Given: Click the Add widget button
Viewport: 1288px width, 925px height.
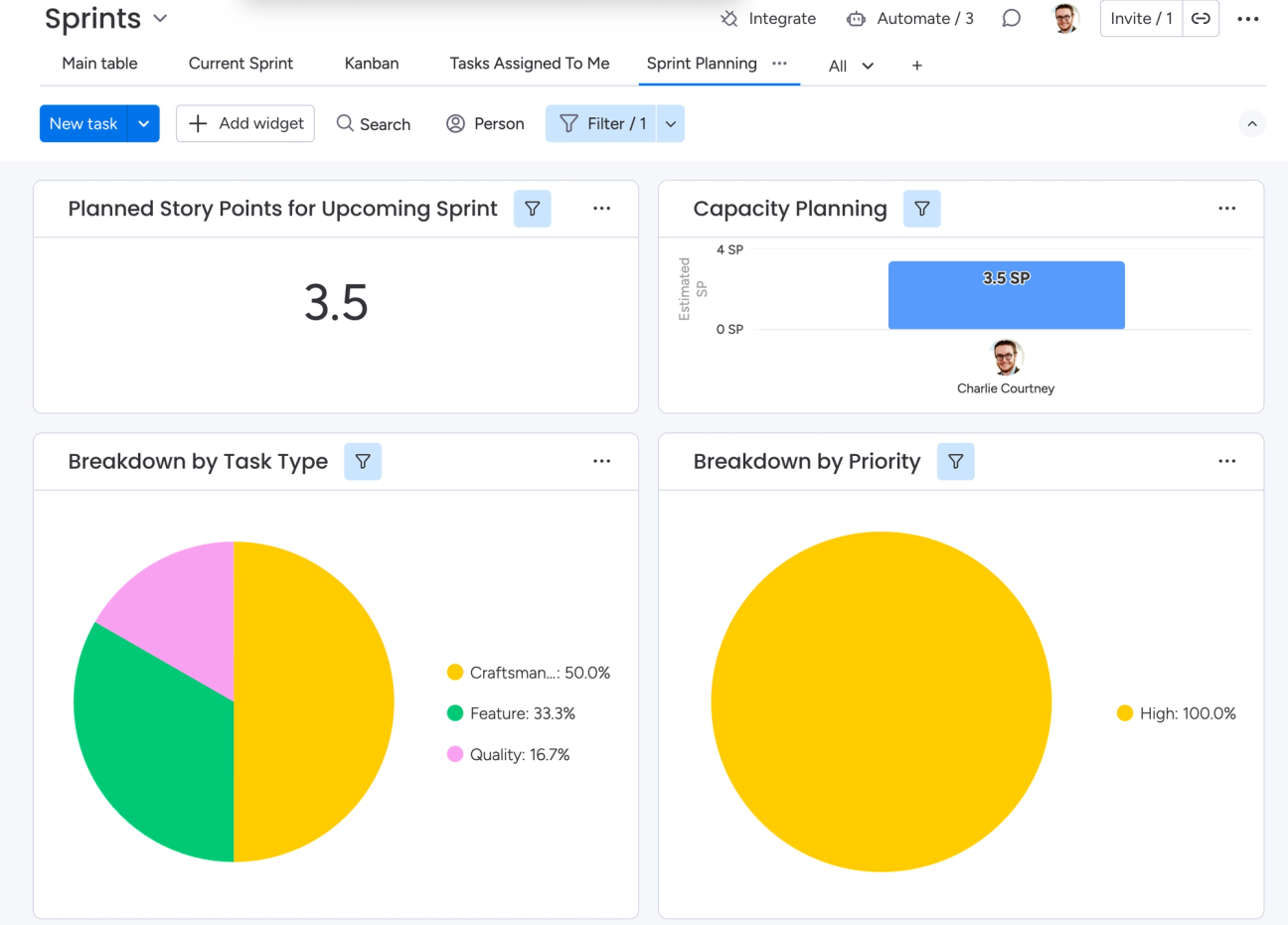Looking at the screenshot, I should click(x=245, y=123).
